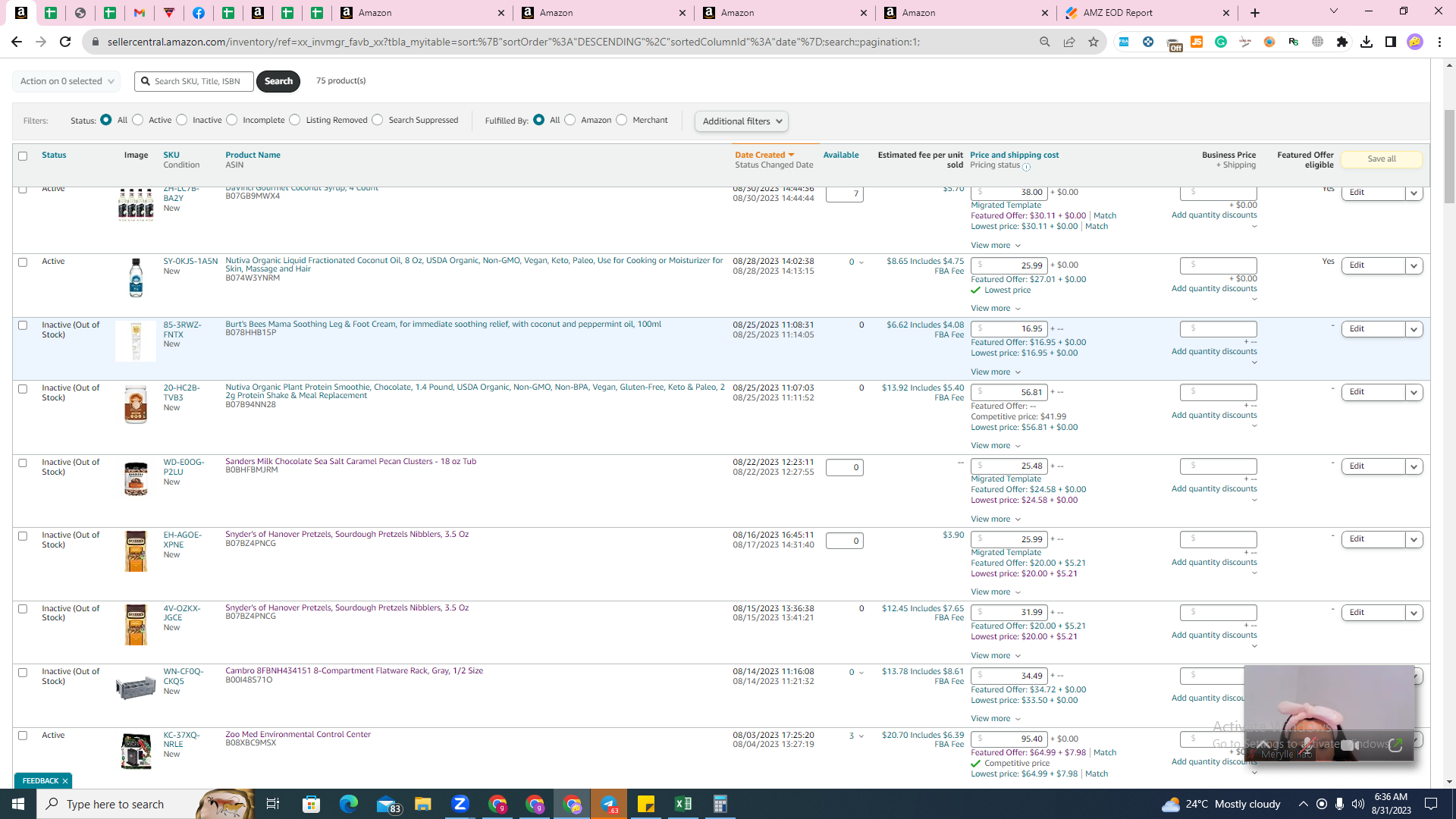
Task: Expand Edit options for Sanders Caramel Clusters
Action: pyautogui.click(x=1414, y=467)
